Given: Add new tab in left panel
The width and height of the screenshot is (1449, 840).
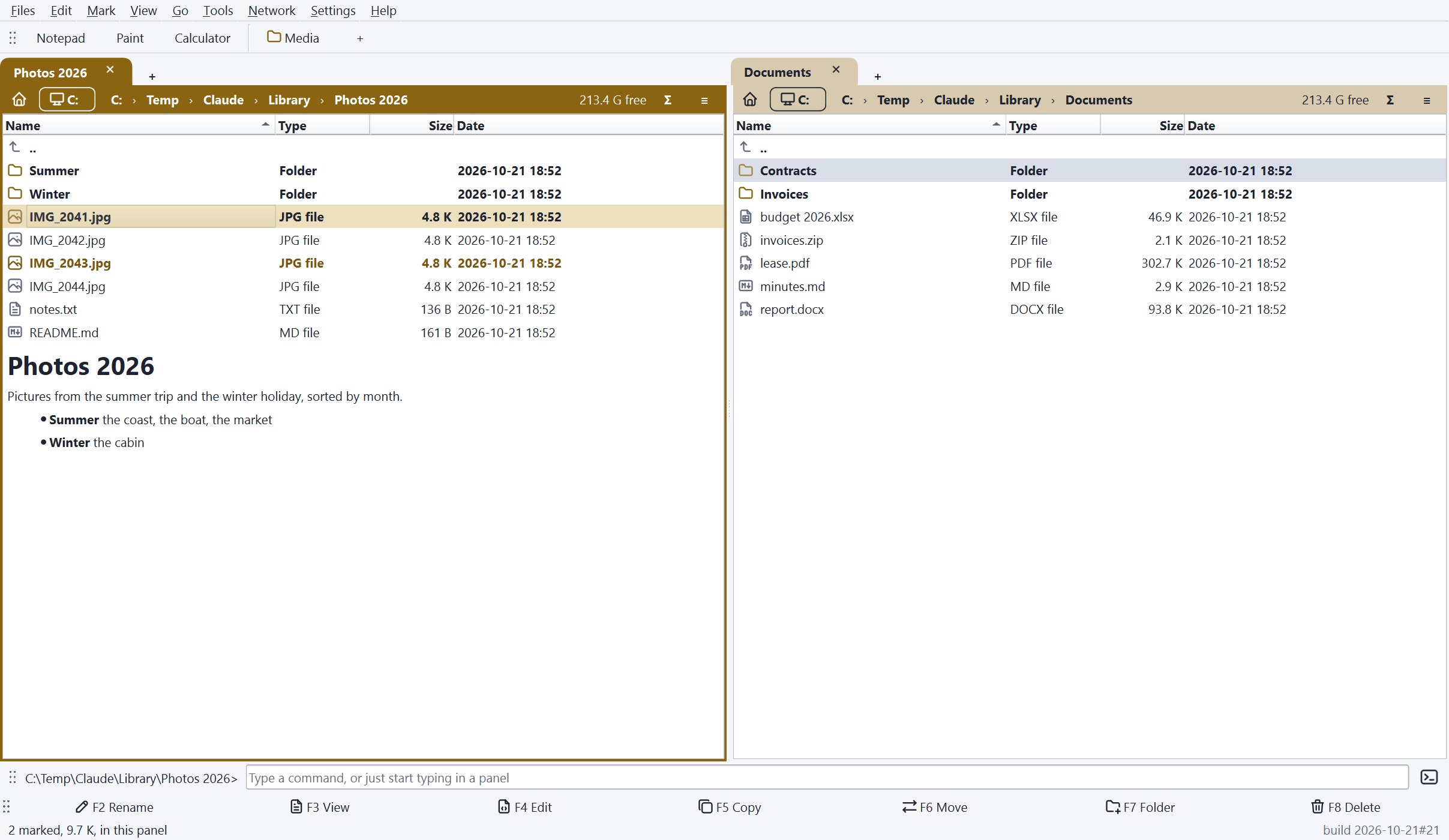Looking at the screenshot, I should (152, 76).
